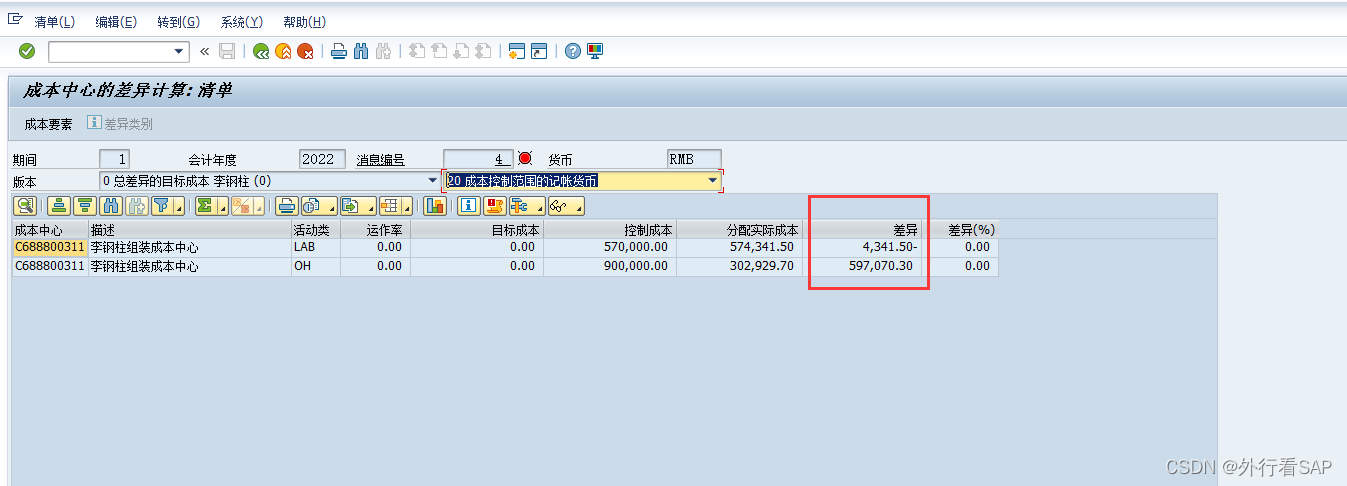This screenshot has height=486, width=1347.
Task: Sort descending with the ALV toolbar icon
Action: click(x=85, y=206)
